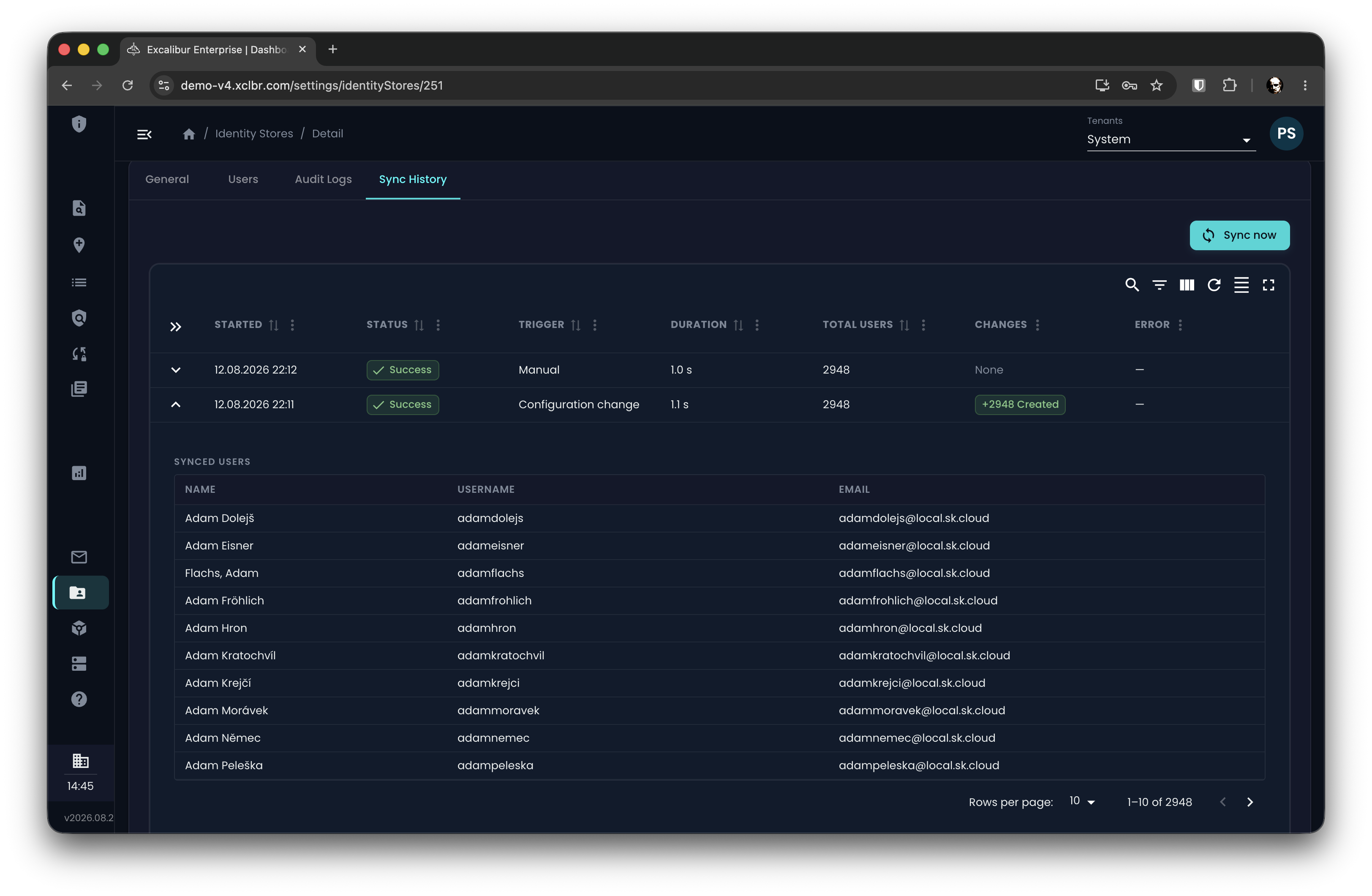Open Rows per page dropdown
Viewport: 1372px width, 896px height.
tap(1082, 801)
